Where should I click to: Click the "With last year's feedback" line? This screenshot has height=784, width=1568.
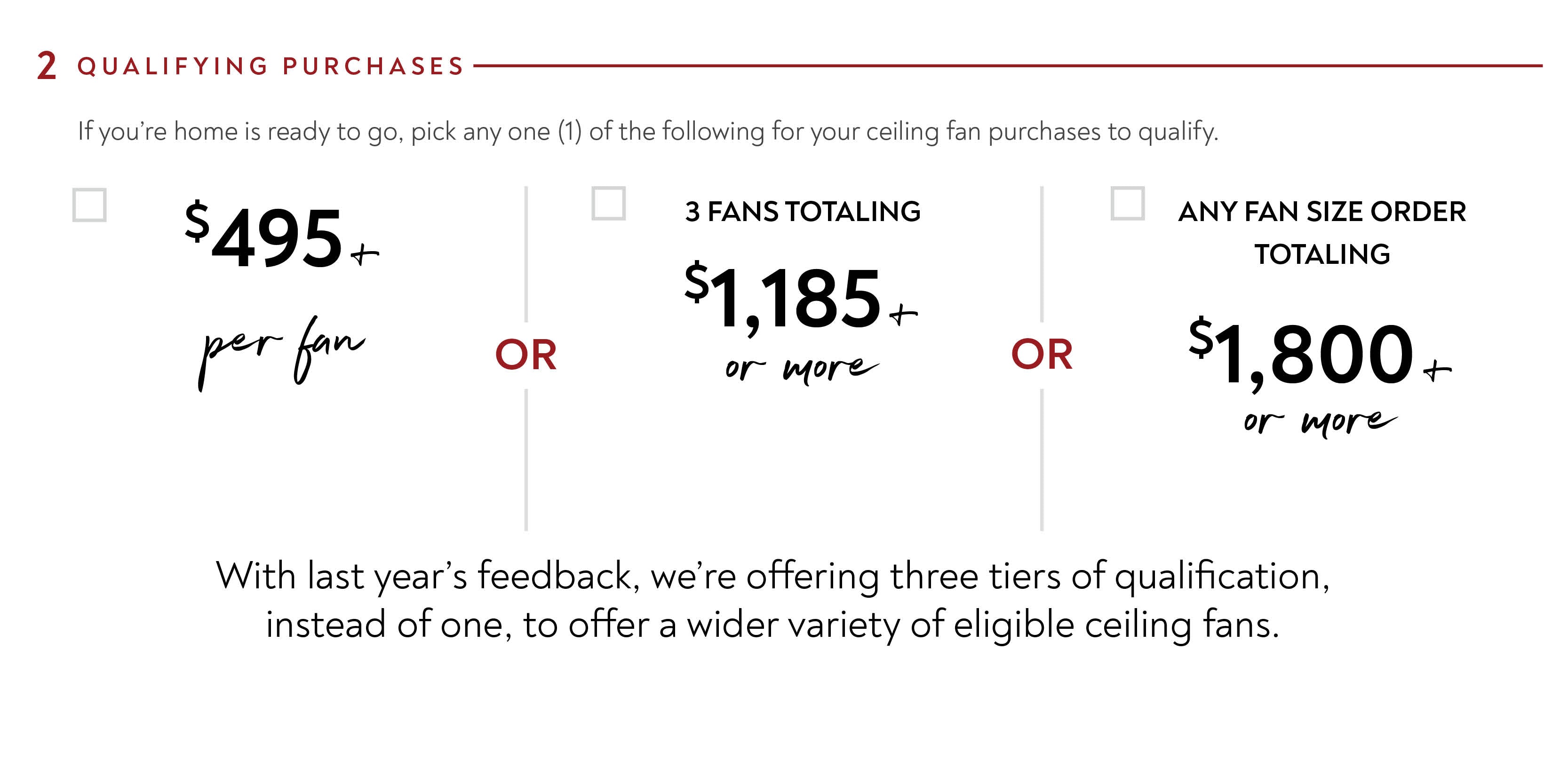[772, 576]
